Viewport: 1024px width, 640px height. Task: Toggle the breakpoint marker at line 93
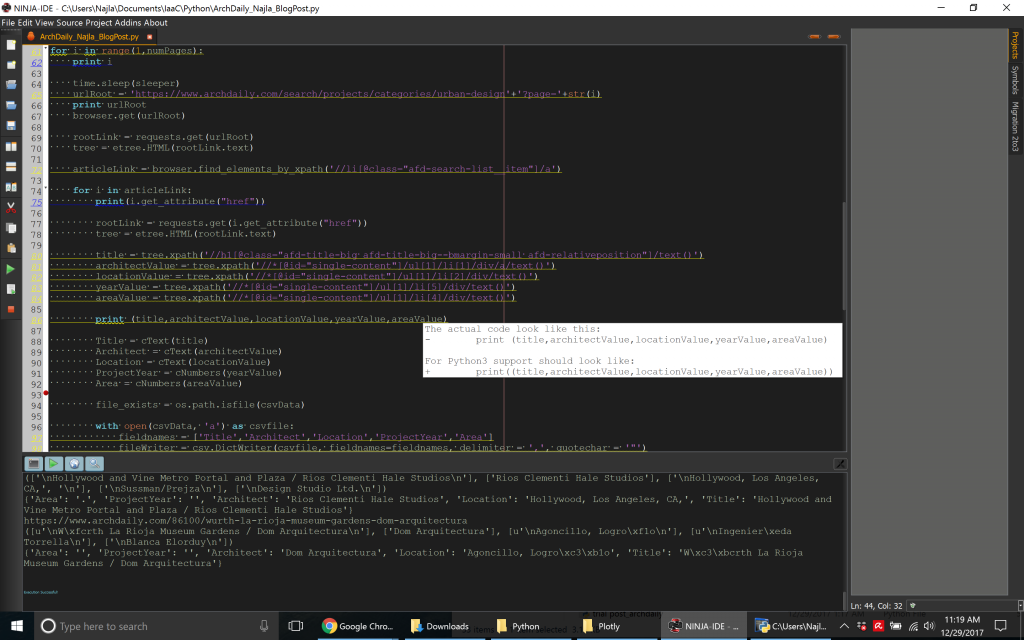tap(46, 394)
